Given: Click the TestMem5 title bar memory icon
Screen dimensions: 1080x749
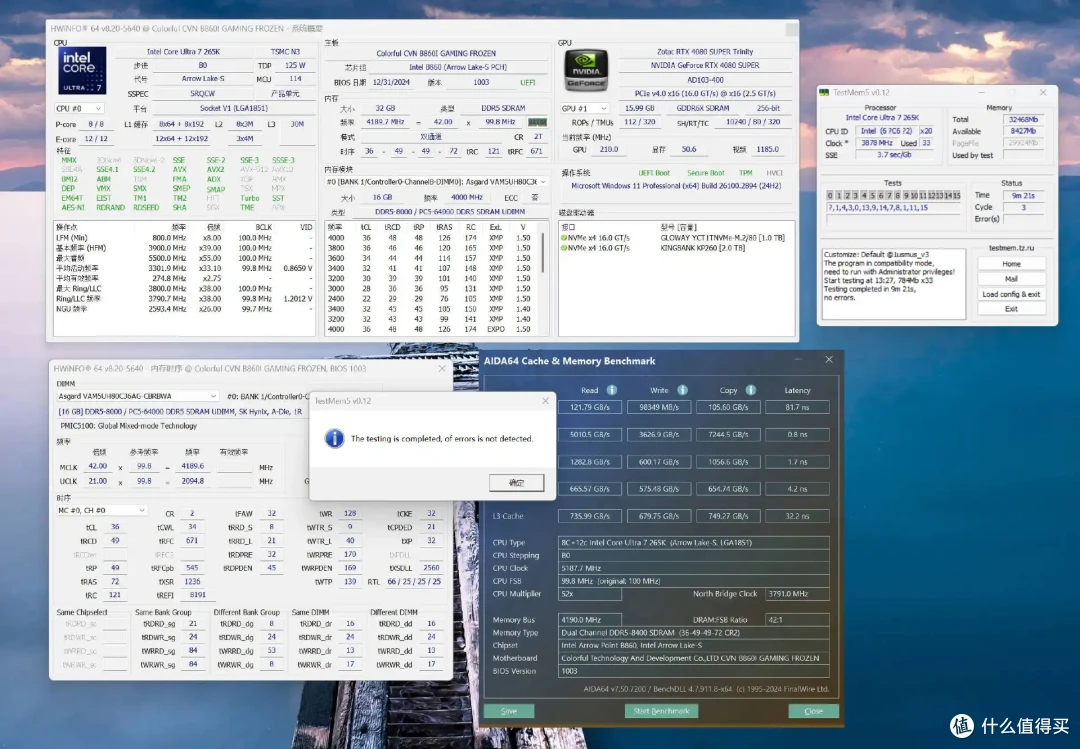Looking at the screenshot, I should coord(824,92).
